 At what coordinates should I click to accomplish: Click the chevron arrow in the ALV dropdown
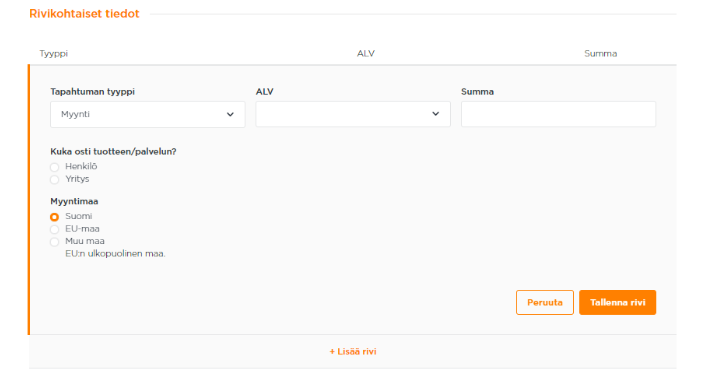point(435,114)
